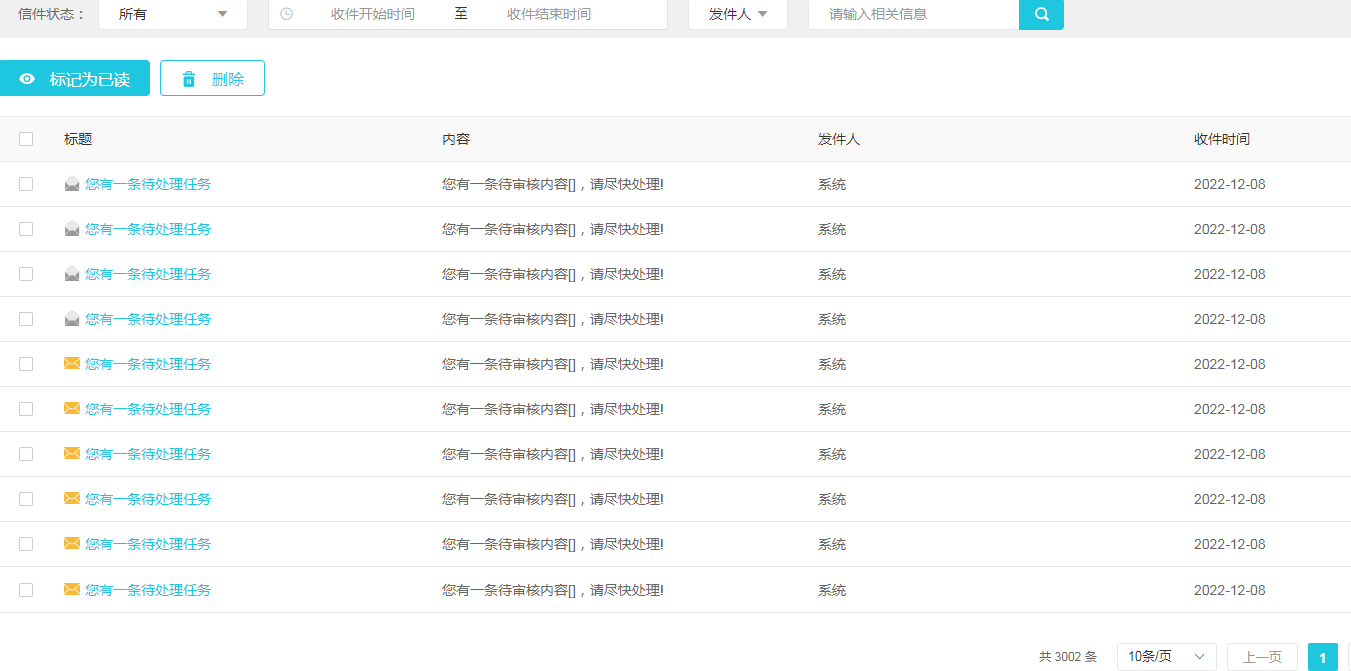The width and height of the screenshot is (1351, 671).
Task: Open the 信件状态 dropdown showing 所有
Action: (x=173, y=14)
